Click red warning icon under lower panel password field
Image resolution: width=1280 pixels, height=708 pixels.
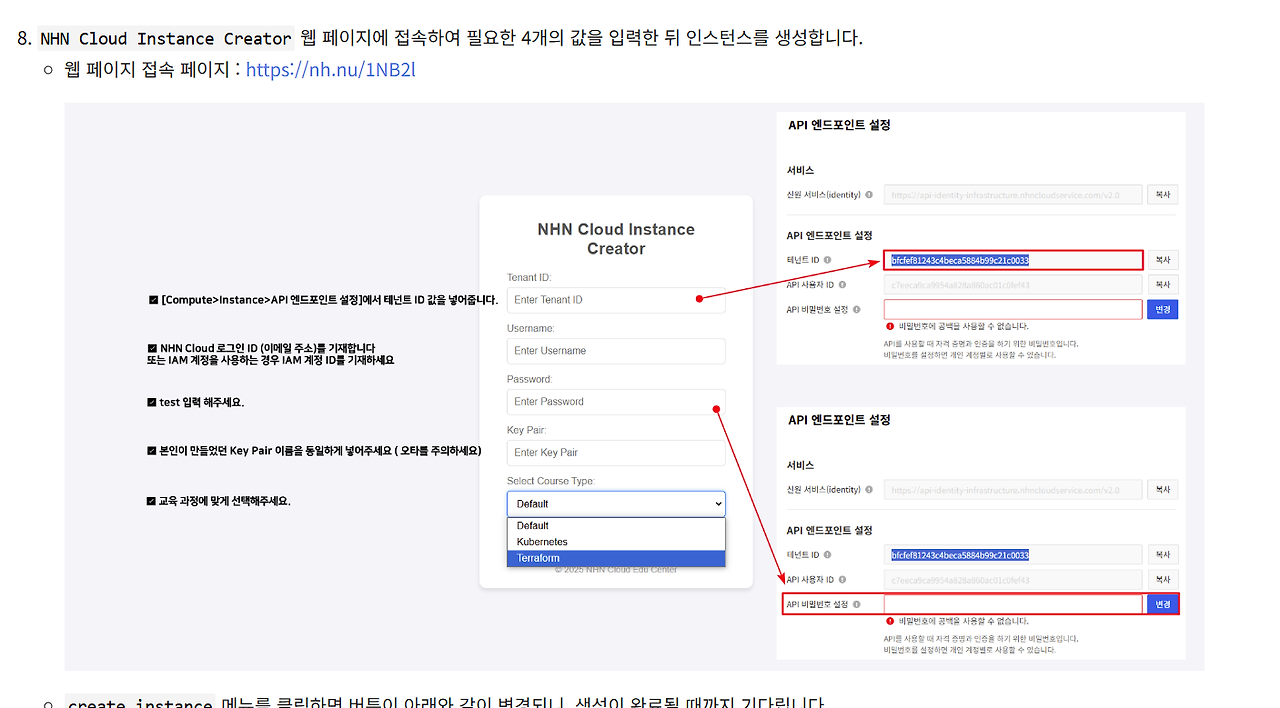click(889, 621)
